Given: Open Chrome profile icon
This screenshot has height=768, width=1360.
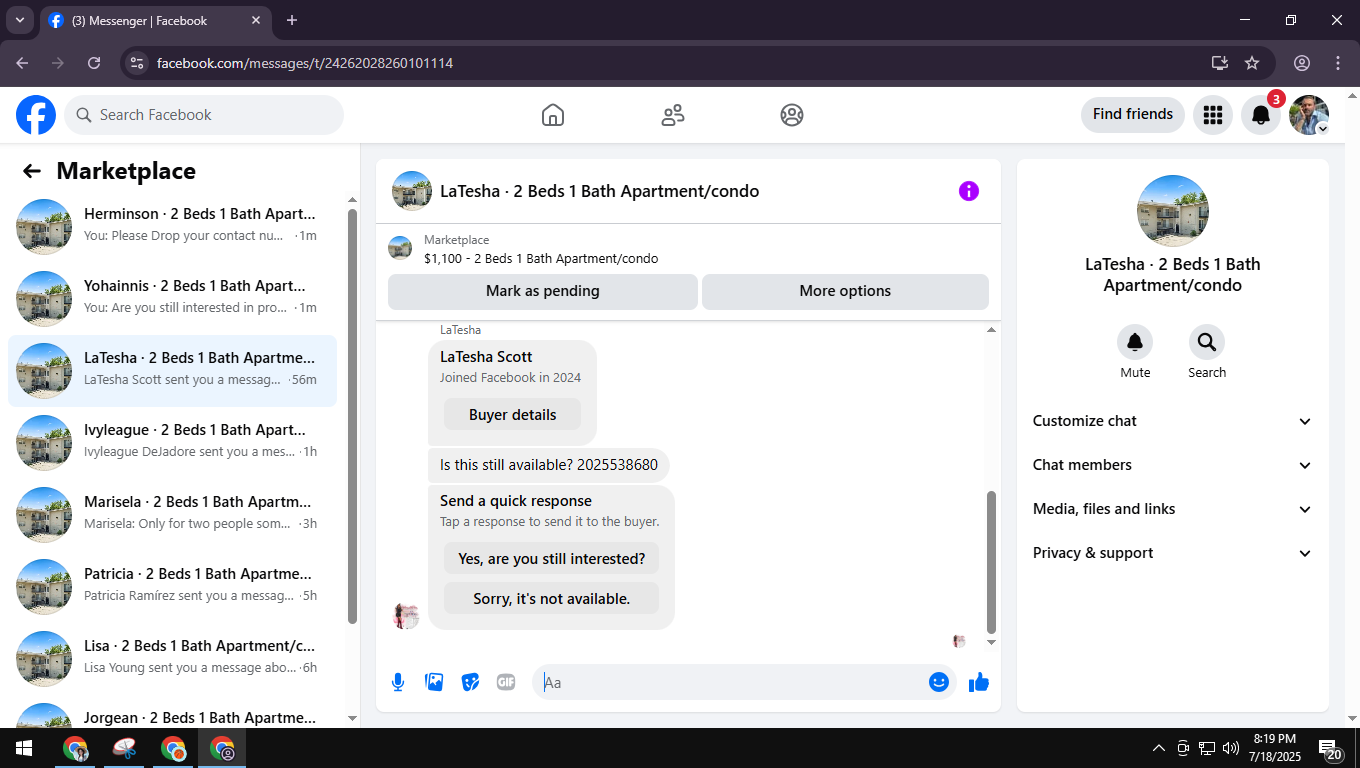Looking at the screenshot, I should click(1302, 63).
